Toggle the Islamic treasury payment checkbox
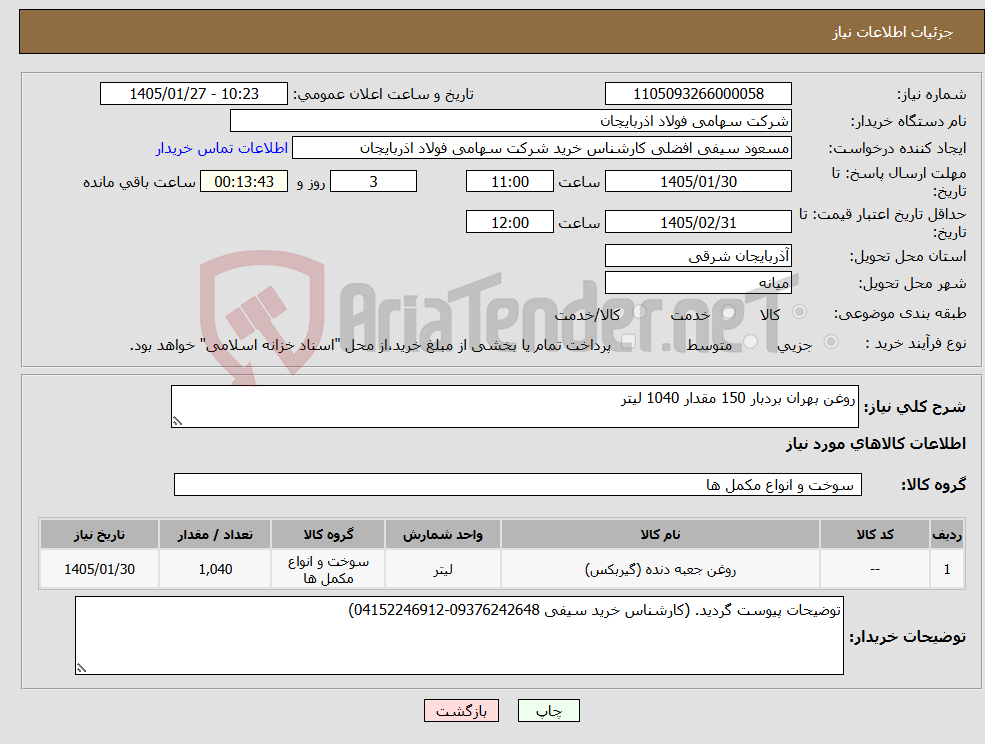The width and height of the screenshot is (985, 744). (x=628, y=342)
